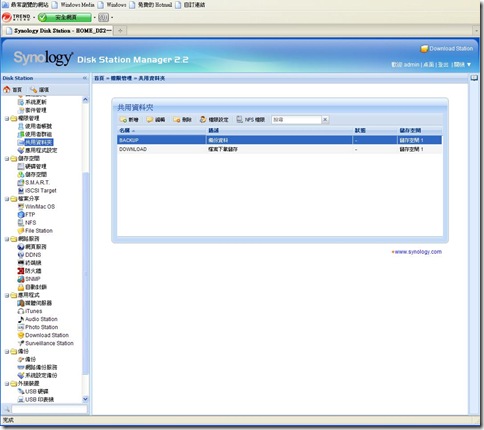Open the iTunes headphone icon
The height and width of the screenshot is (430, 484).
pyautogui.click(x=21, y=311)
